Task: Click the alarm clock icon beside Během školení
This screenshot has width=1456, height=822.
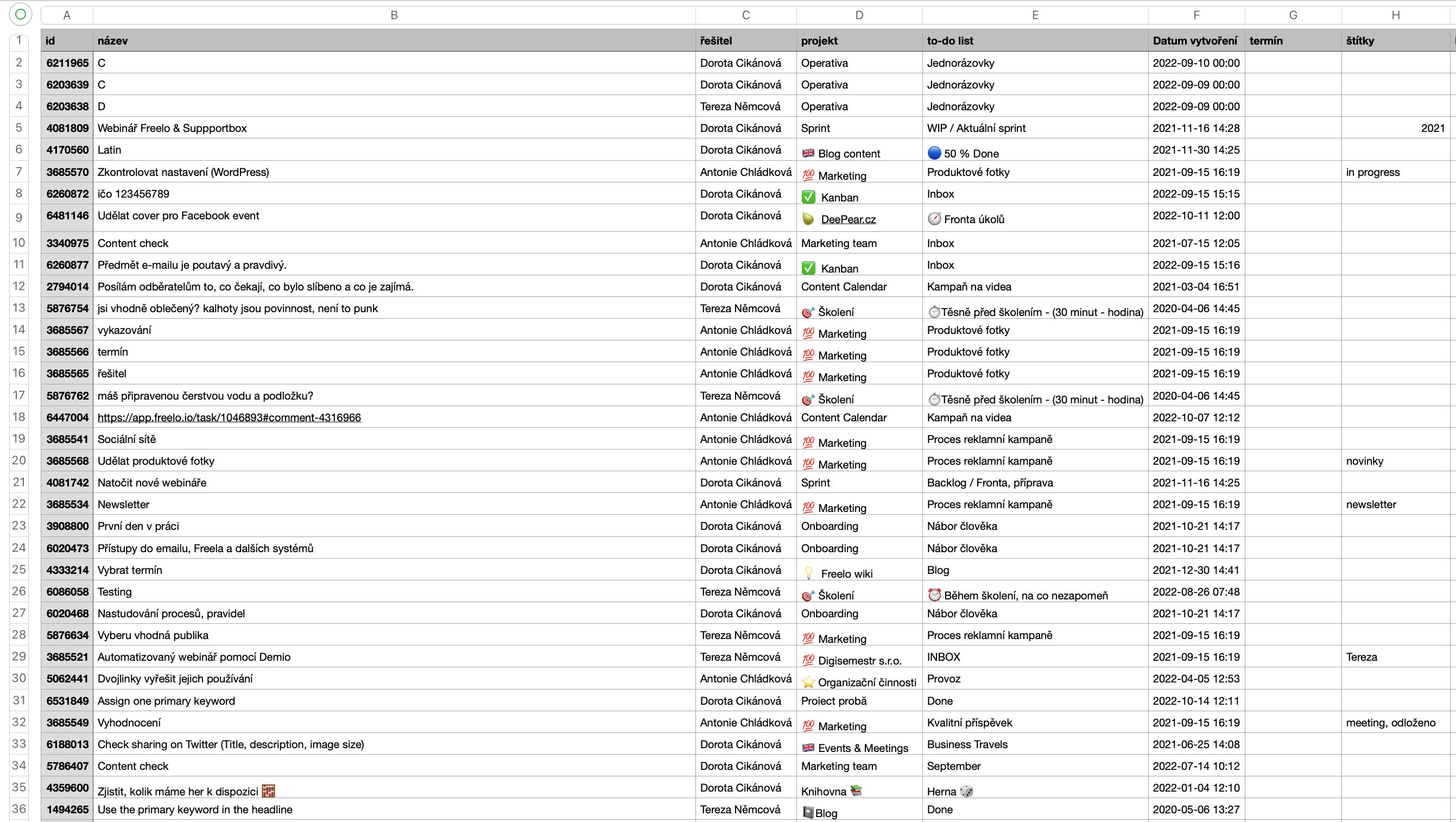Action: click(934, 595)
